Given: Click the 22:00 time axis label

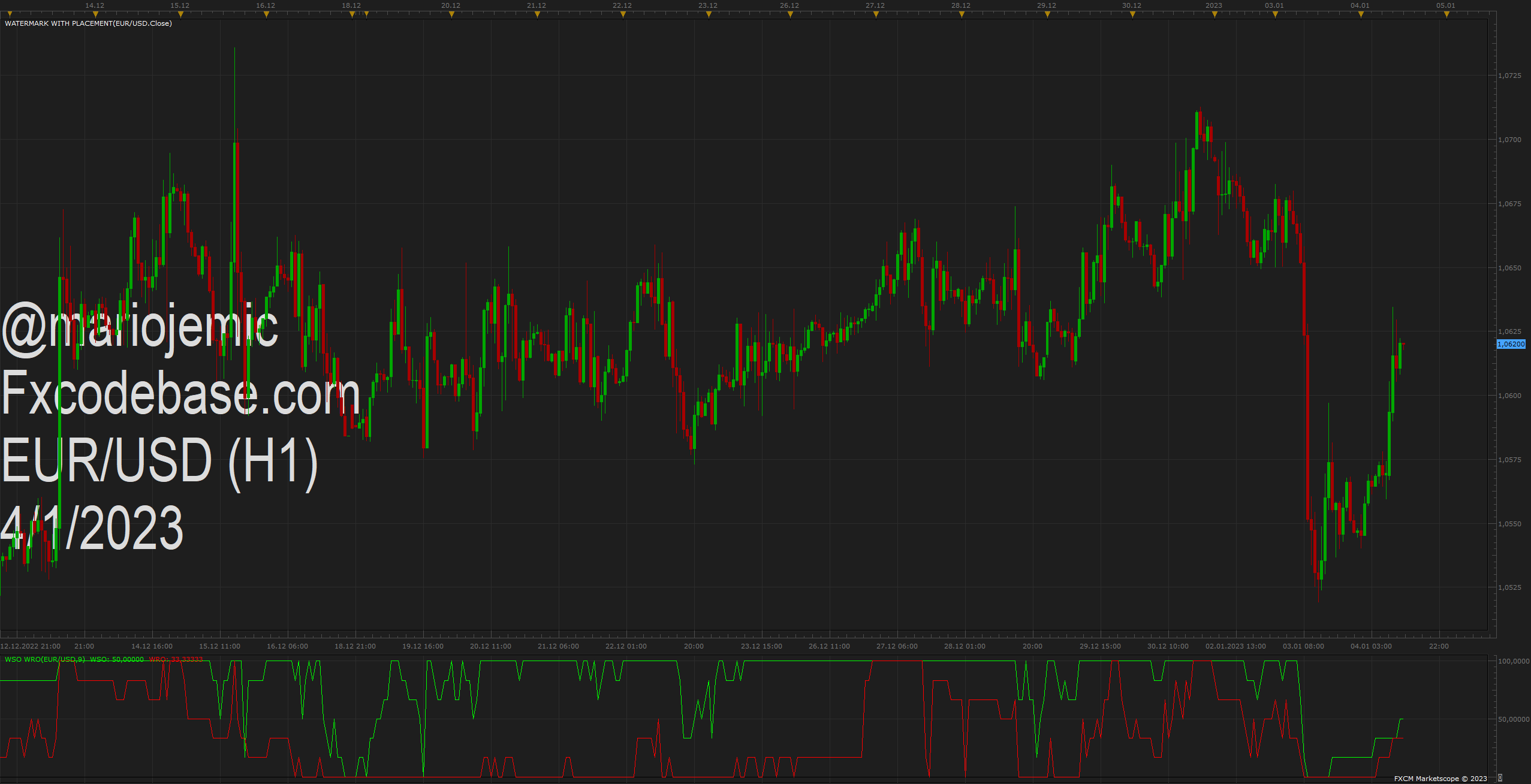Looking at the screenshot, I should tap(1439, 646).
